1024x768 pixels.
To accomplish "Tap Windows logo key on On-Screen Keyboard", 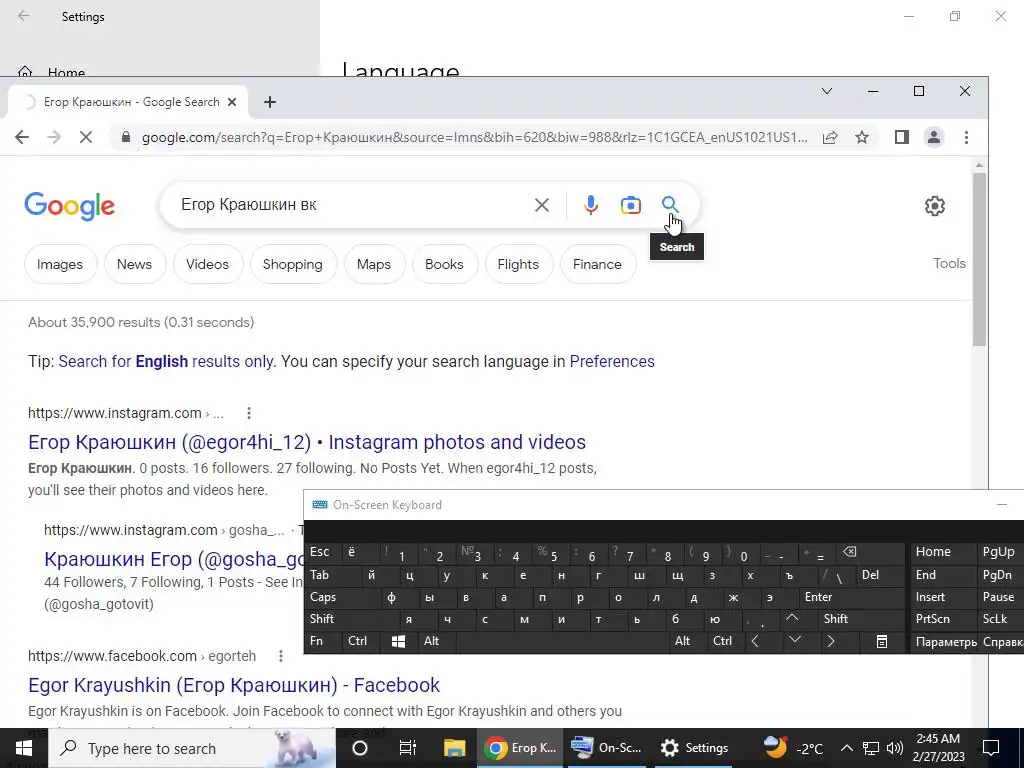I will point(398,641).
